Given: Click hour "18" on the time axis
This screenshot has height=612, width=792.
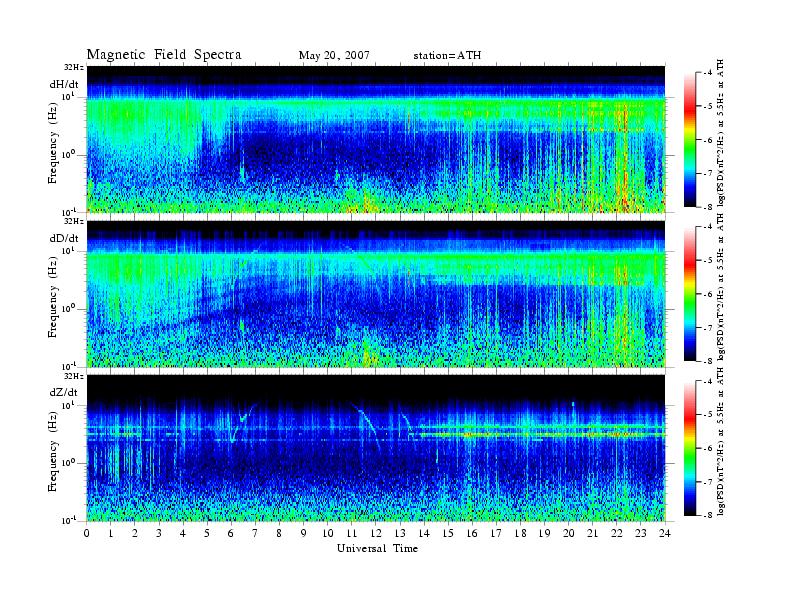Looking at the screenshot, I should tap(520, 533).
